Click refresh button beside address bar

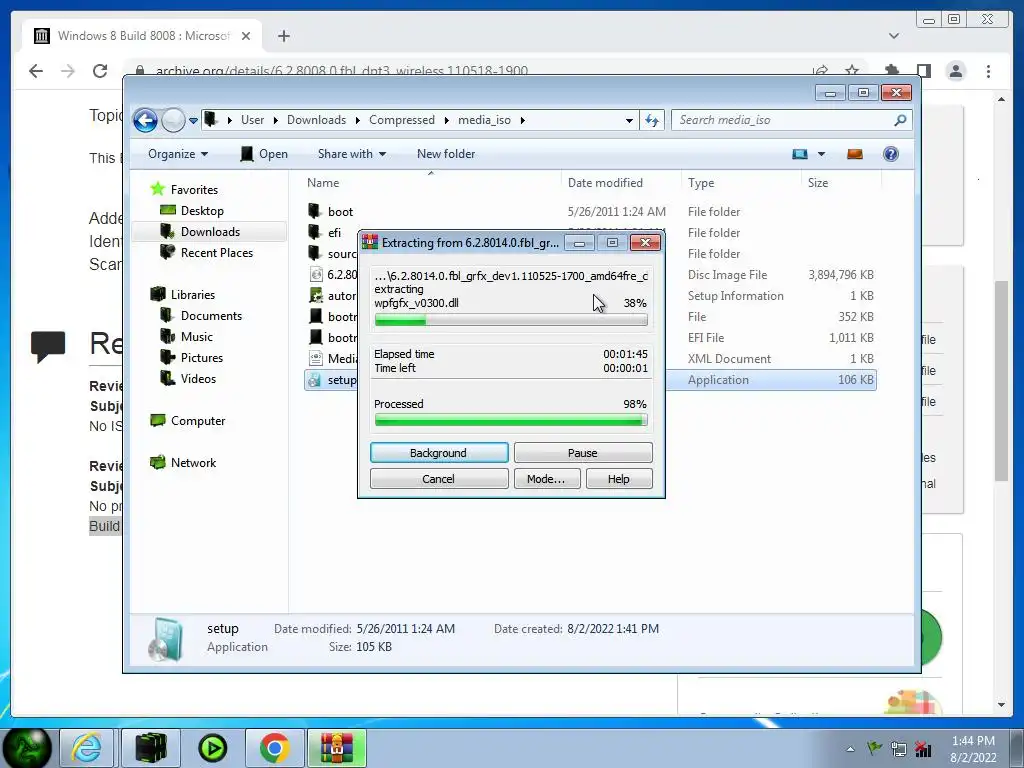coord(652,120)
